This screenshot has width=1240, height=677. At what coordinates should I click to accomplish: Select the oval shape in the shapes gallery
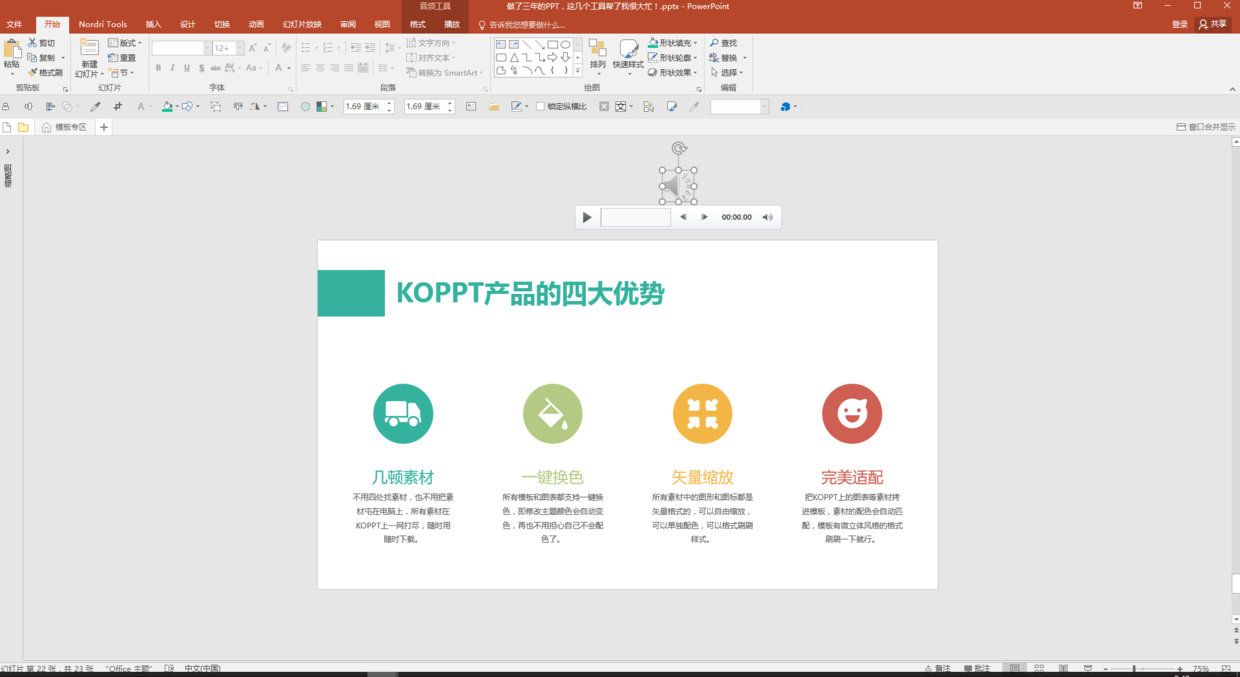point(566,44)
